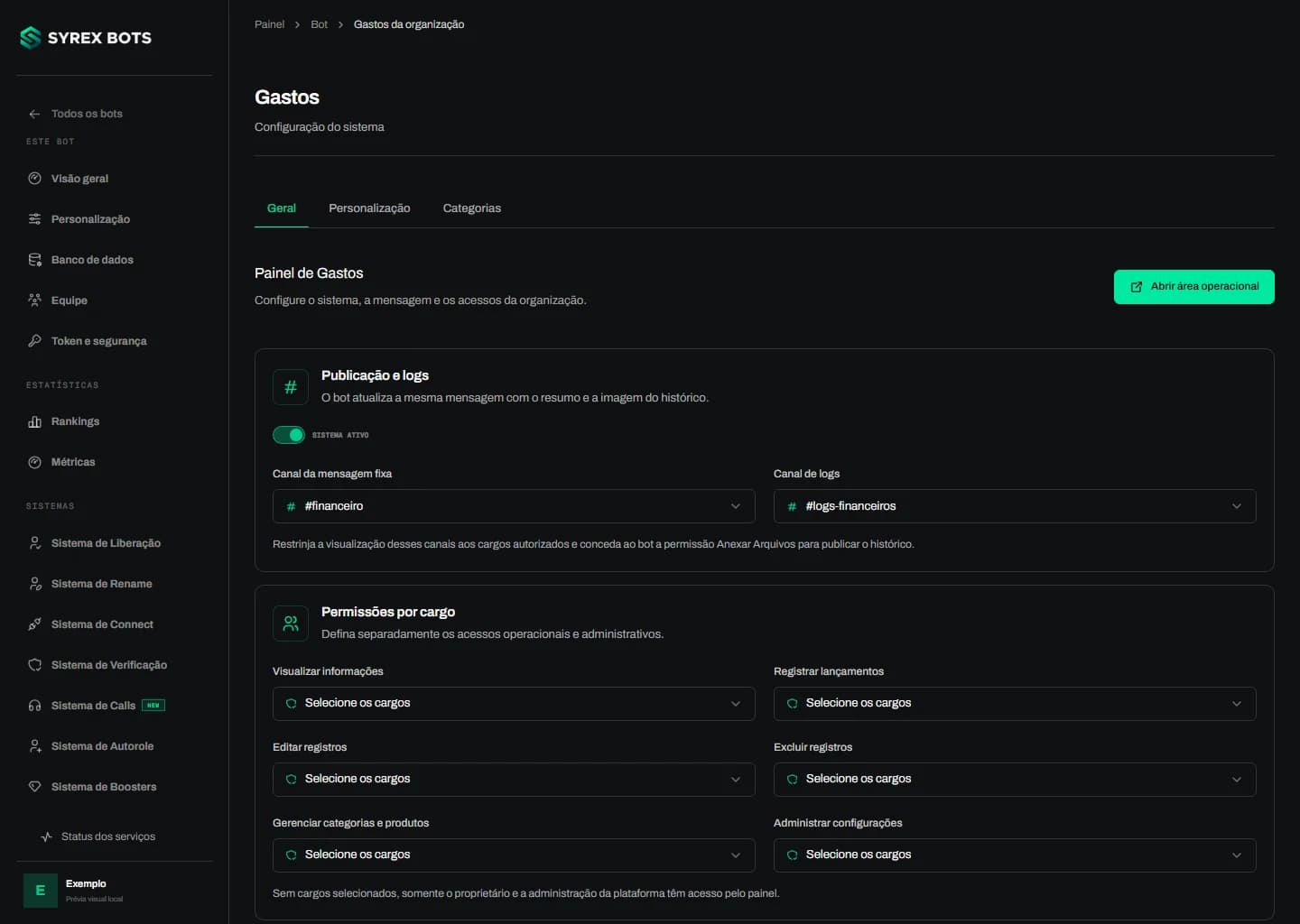The height and width of the screenshot is (924, 1300).
Task: Click the NEW badge next to Sistema de Calls
Action: point(153,706)
